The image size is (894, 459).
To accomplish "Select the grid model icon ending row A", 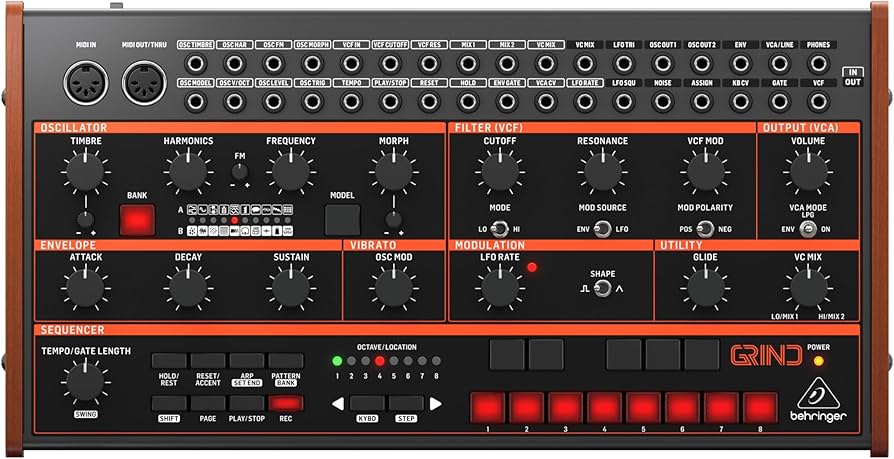I will point(288,209).
